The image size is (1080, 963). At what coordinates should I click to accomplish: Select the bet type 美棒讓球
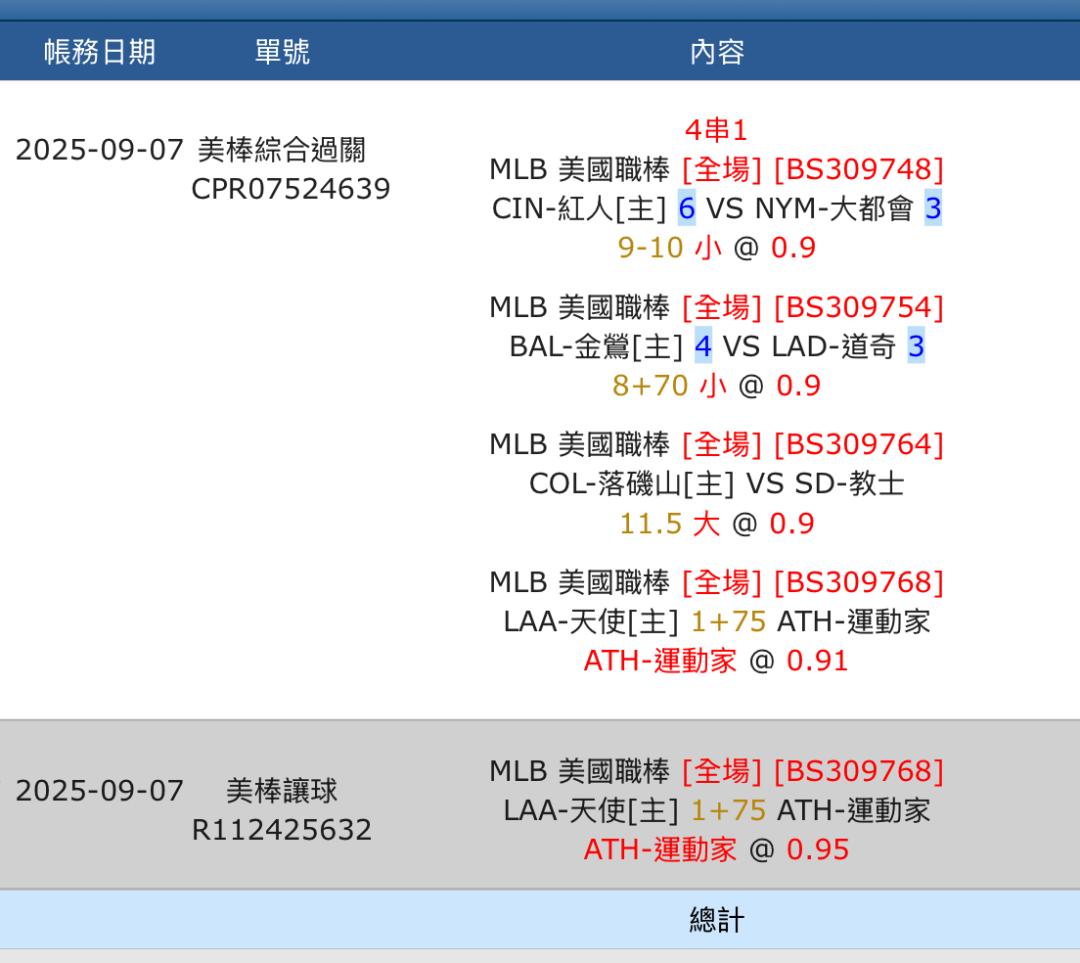pyautogui.click(x=282, y=790)
